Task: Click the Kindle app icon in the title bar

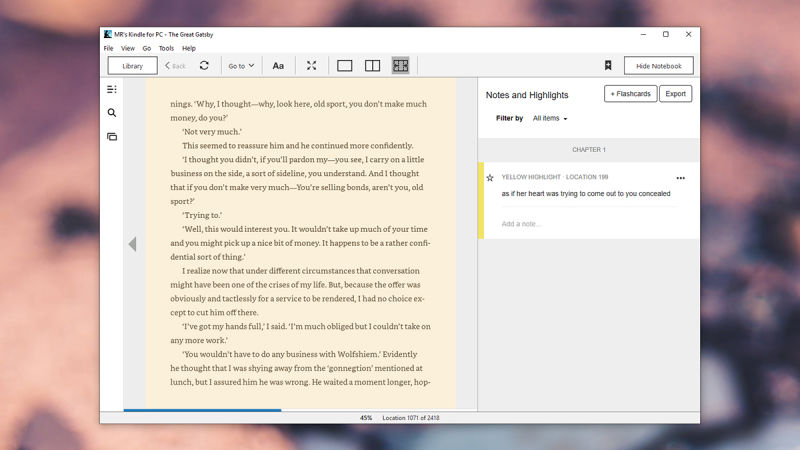Action: (x=108, y=34)
